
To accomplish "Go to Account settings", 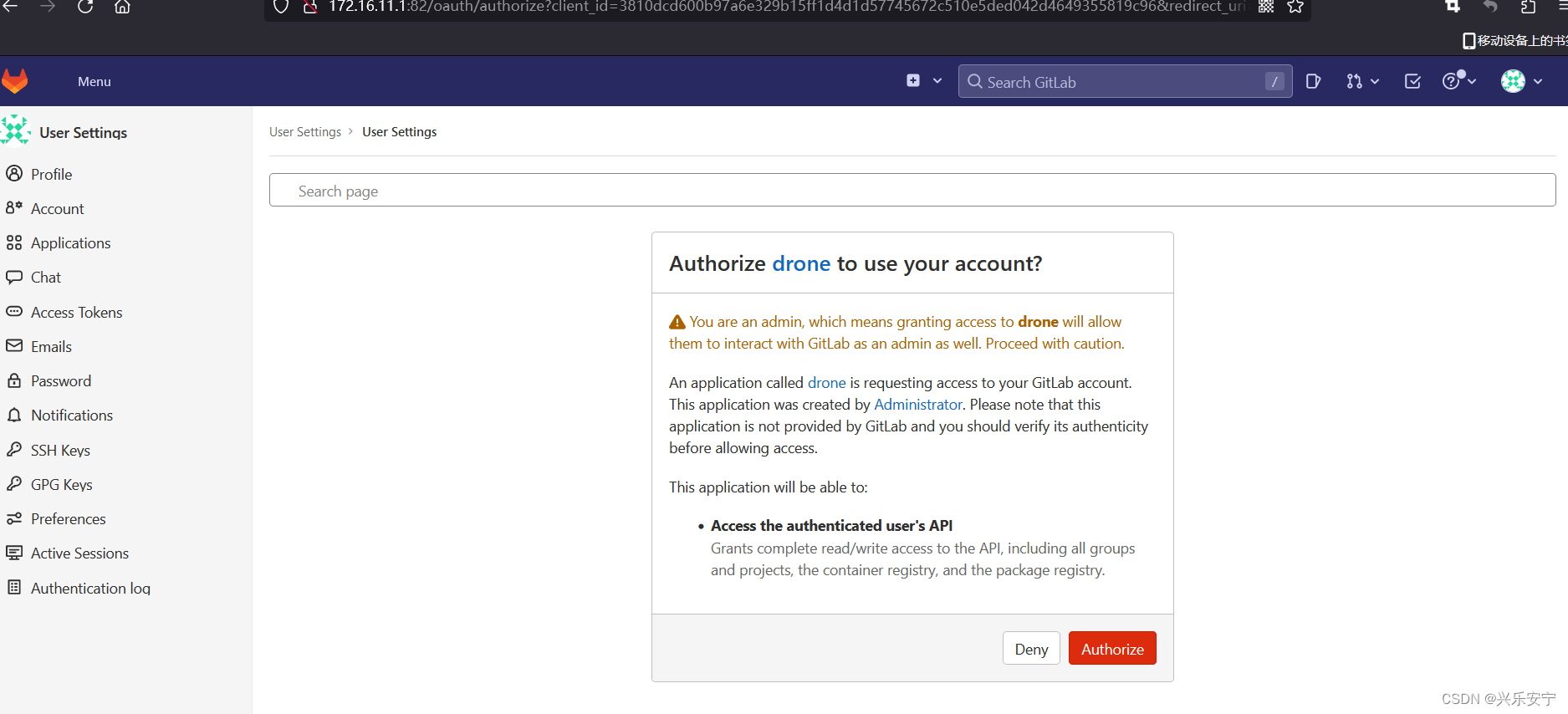I will [57, 208].
